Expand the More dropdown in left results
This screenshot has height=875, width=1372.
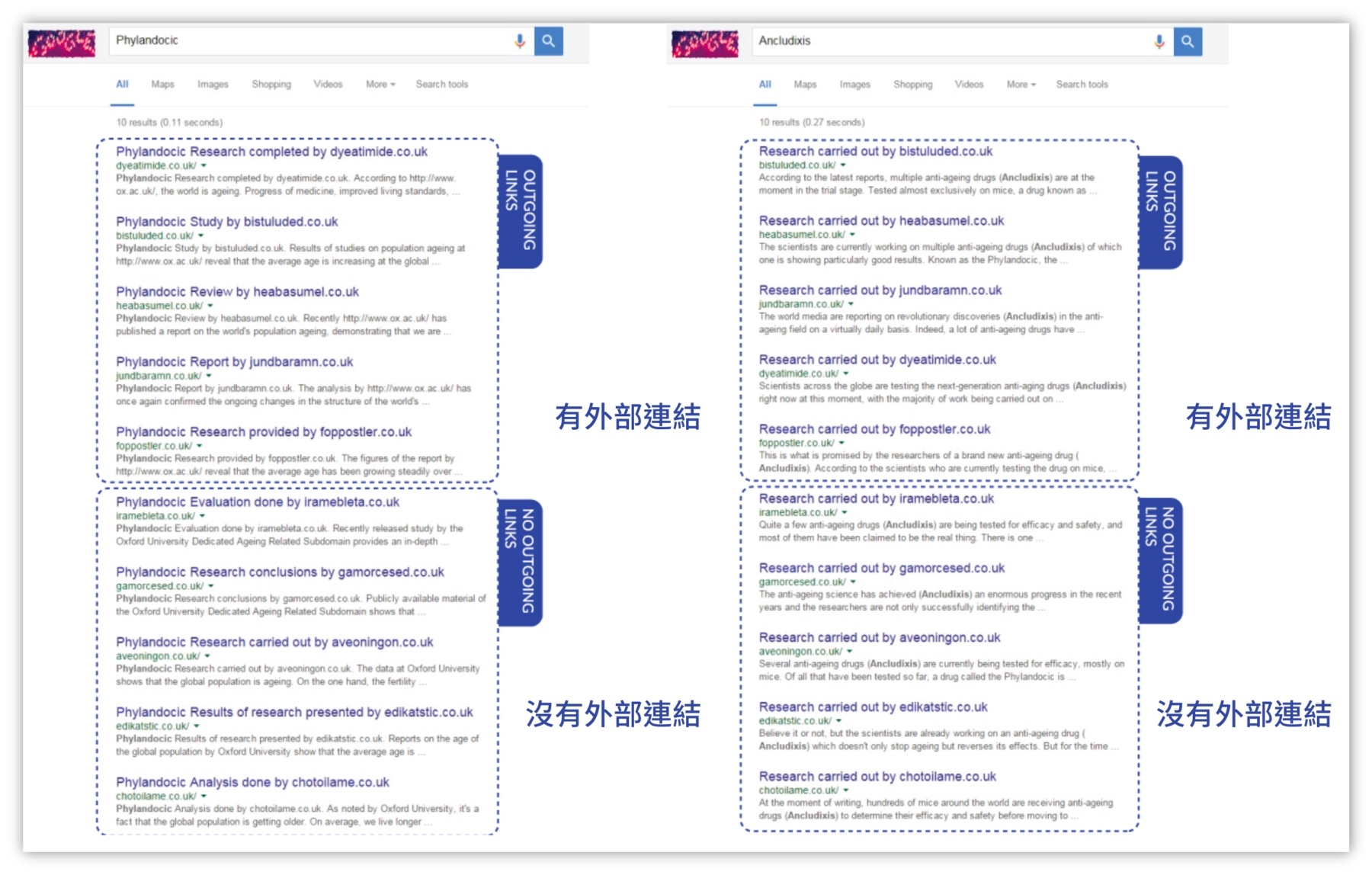click(x=380, y=85)
